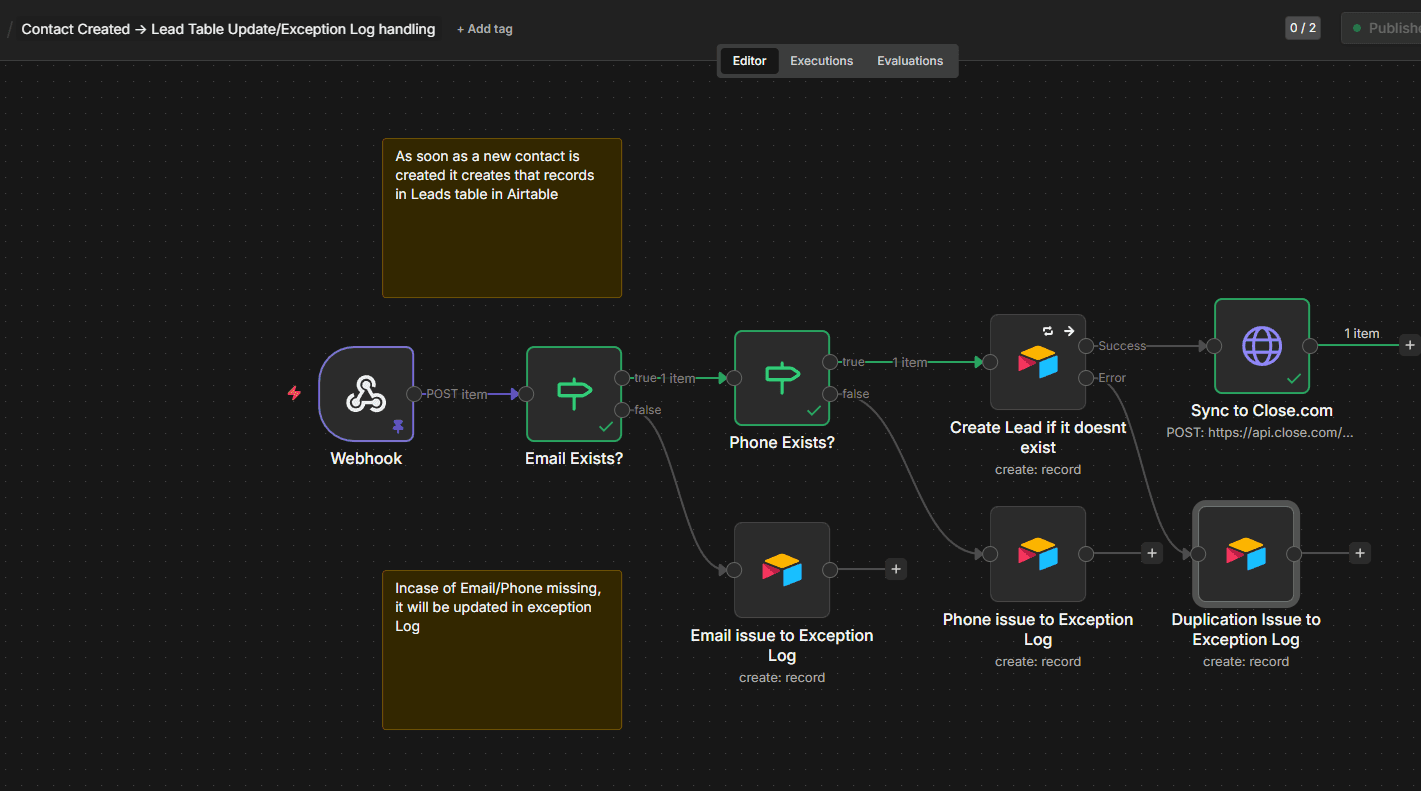Switch to the Evaluations tab
The image size is (1421, 791).
(x=910, y=61)
